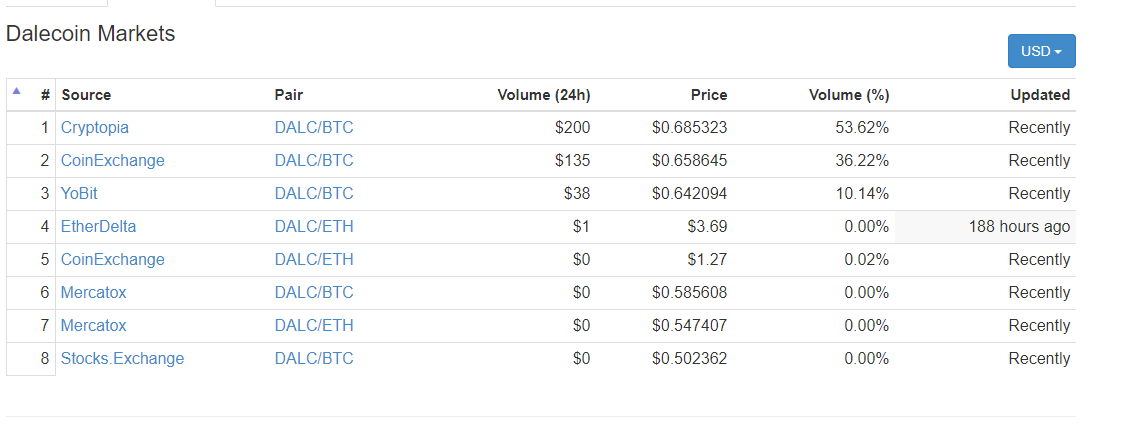Open the USD currency dropdown
The width and height of the screenshot is (1124, 425).
1042,51
